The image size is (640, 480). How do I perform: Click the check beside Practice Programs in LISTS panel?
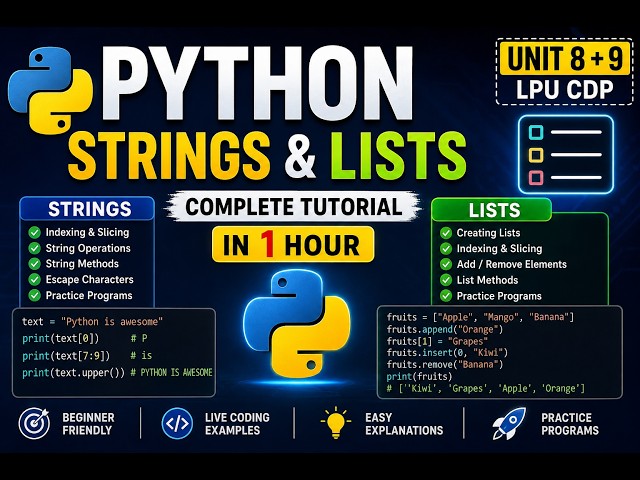(446, 296)
